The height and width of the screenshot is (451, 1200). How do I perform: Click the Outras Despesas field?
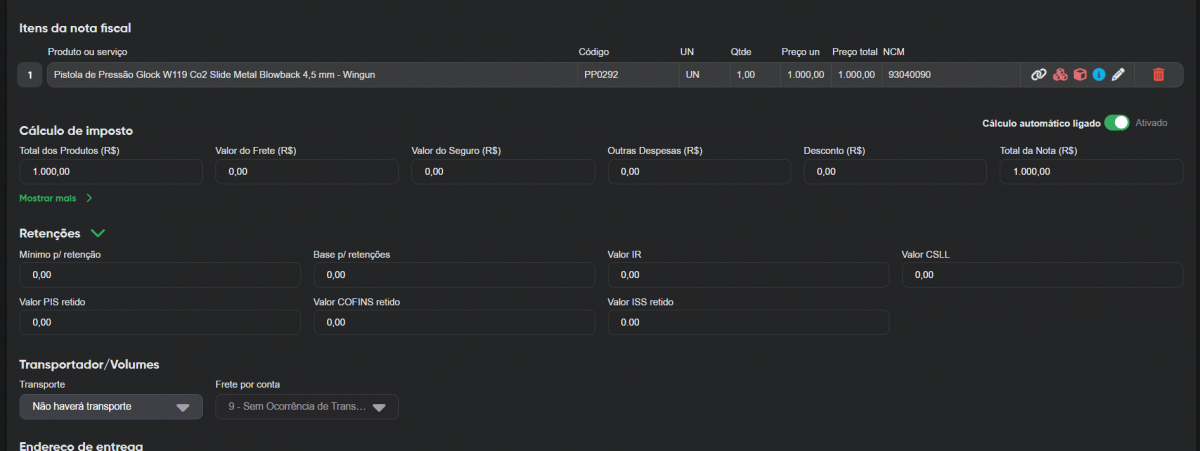[698, 172]
